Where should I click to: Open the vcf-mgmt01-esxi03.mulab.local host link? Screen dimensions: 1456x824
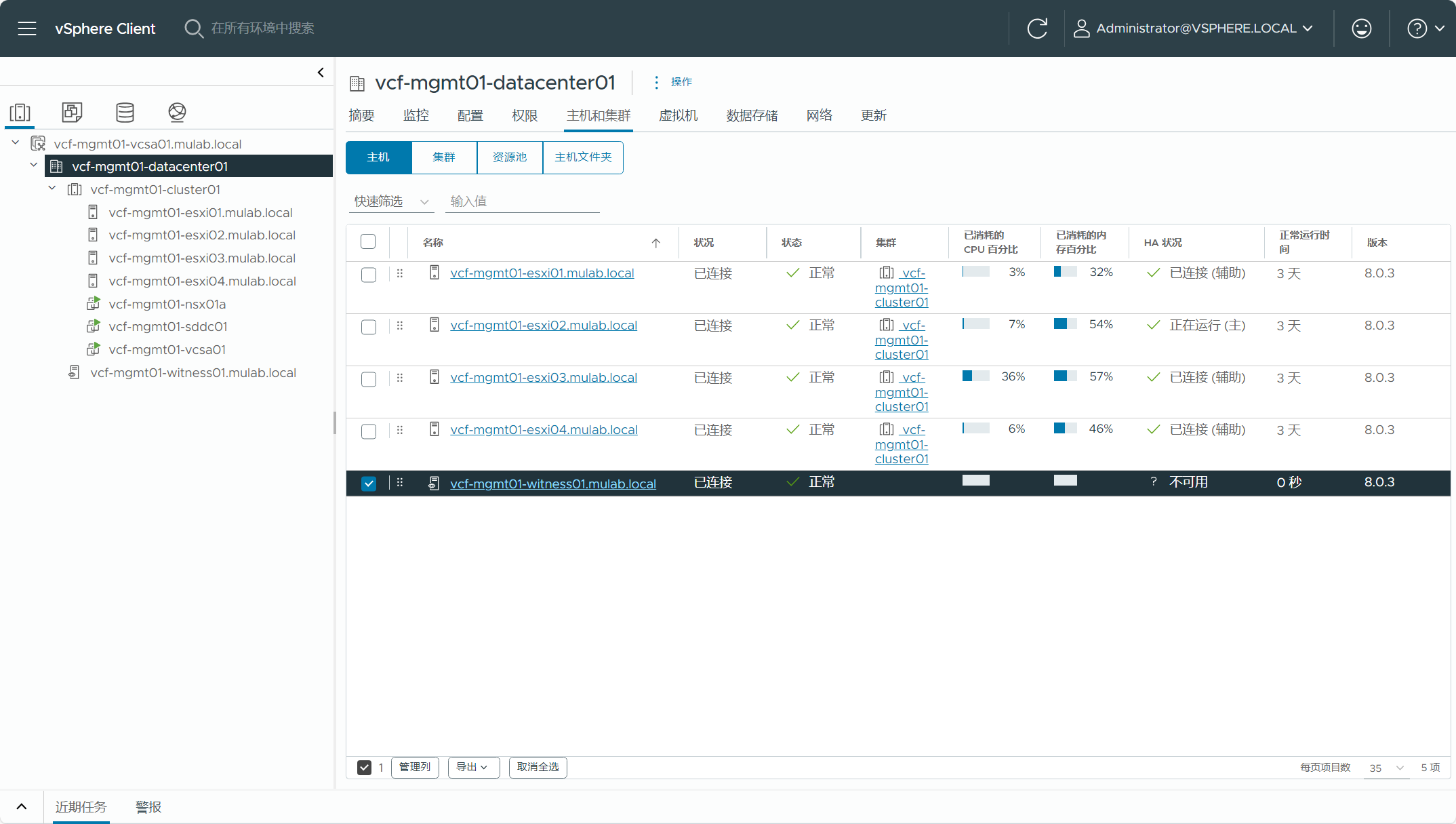click(x=543, y=378)
